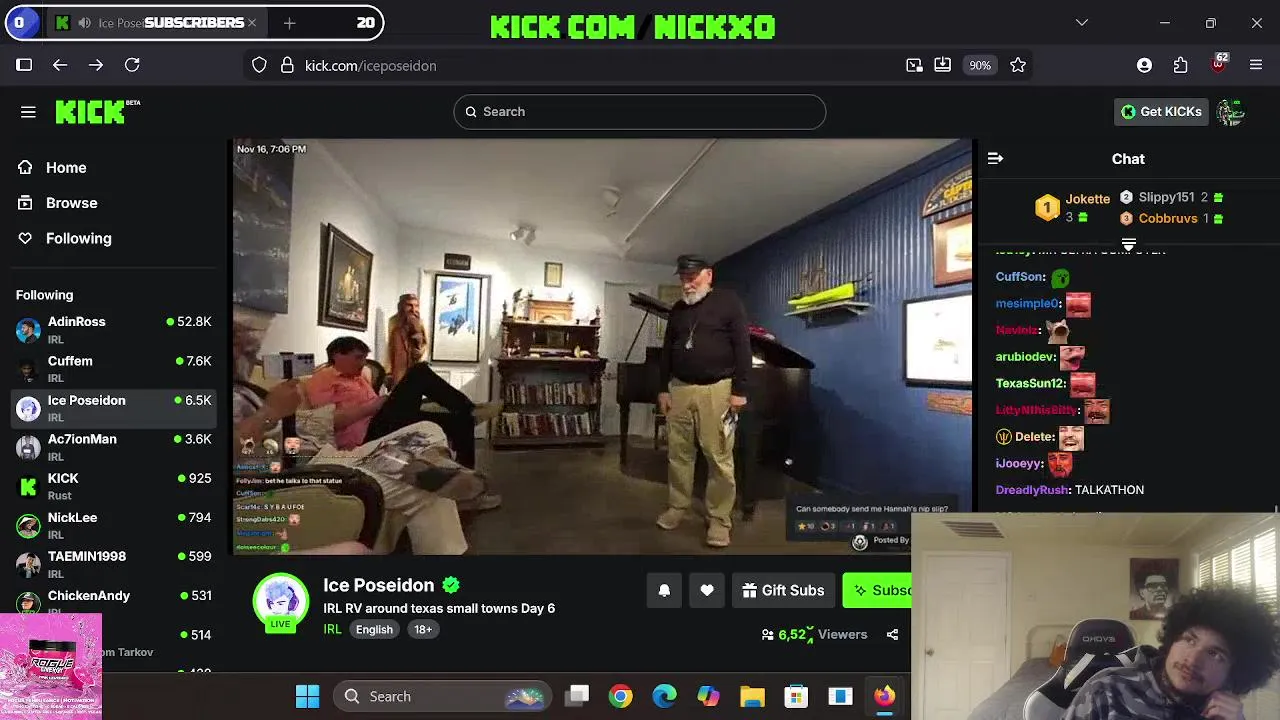Open Kick's hamburger navigation menu
The height and width of the screenshot is (720, 1280).
(x=28, y=112)
